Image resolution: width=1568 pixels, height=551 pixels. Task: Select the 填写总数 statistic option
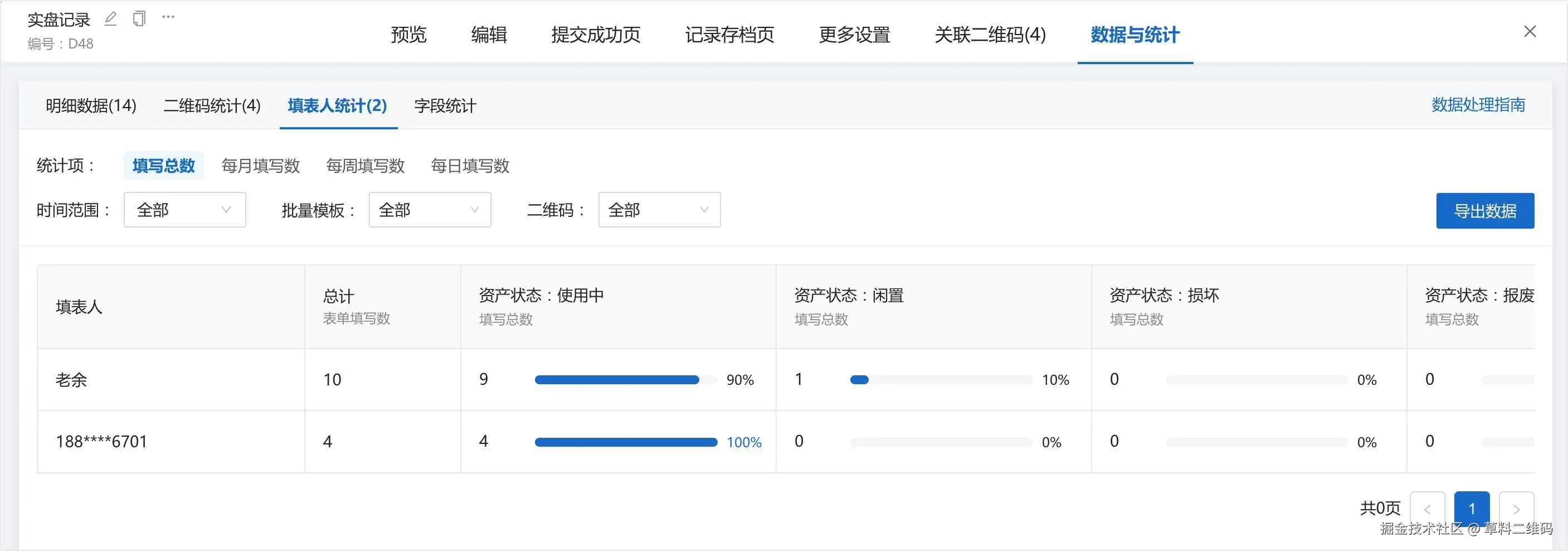(x=163, y=166)
